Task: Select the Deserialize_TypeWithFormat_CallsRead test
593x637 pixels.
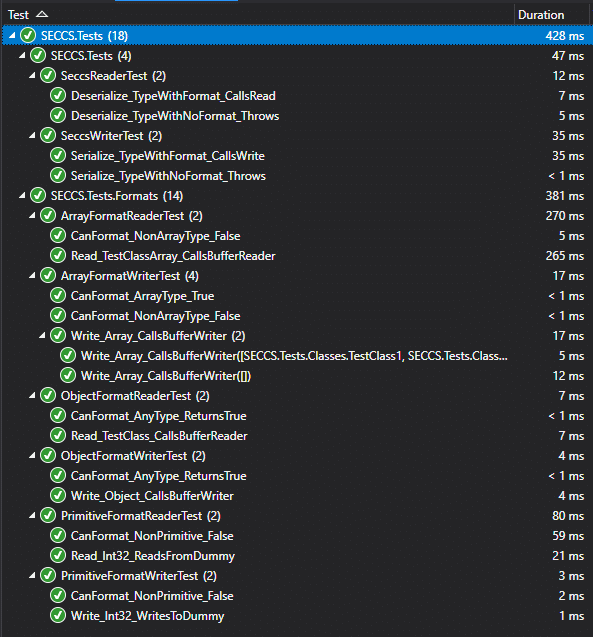Action: tap(173, 96)
